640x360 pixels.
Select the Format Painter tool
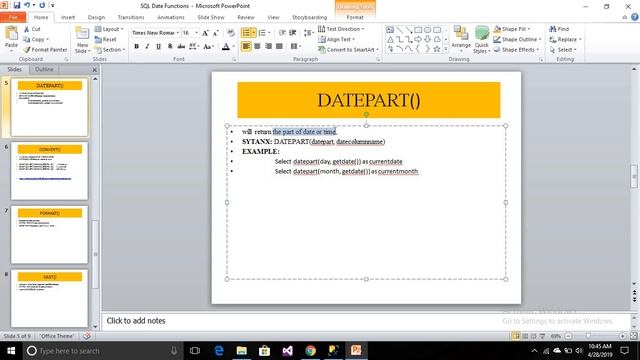(x=45, y=49)
